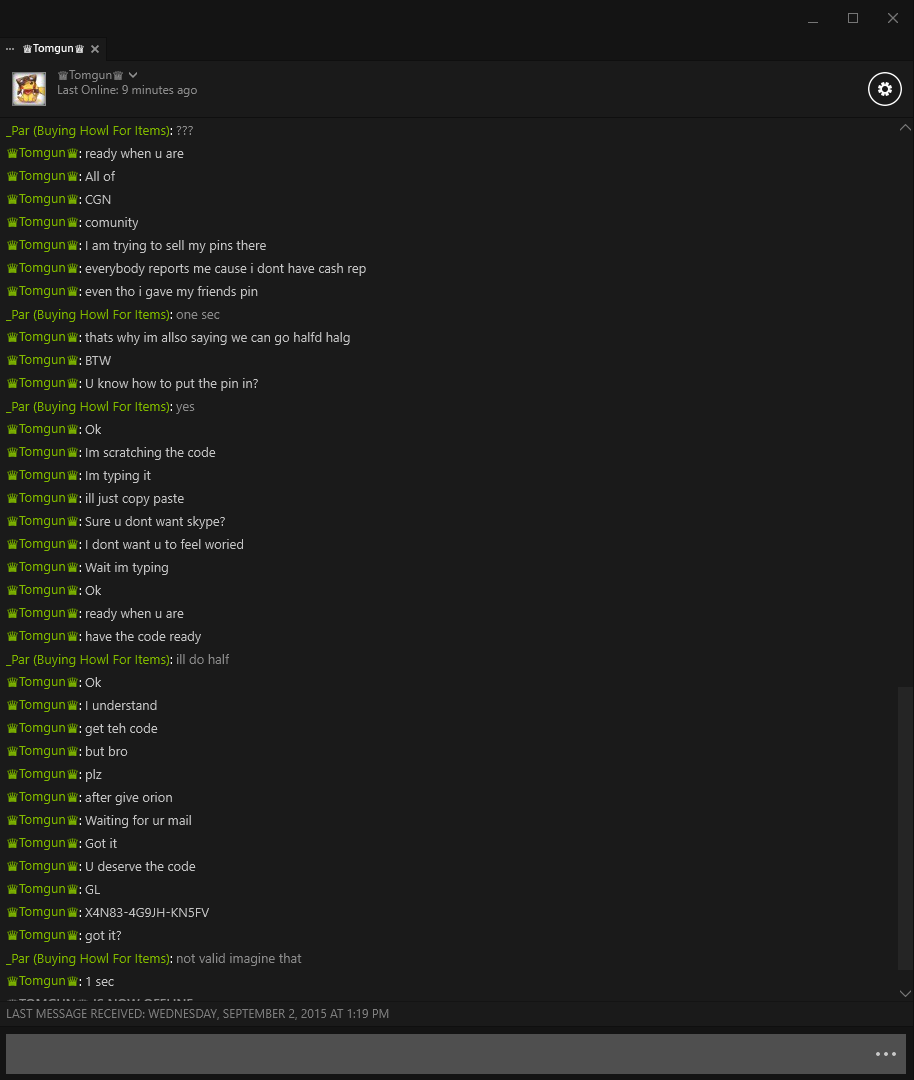
Task: Click the 'Last Online: 9 minutes ago' status
Action: tap(127, 90)
